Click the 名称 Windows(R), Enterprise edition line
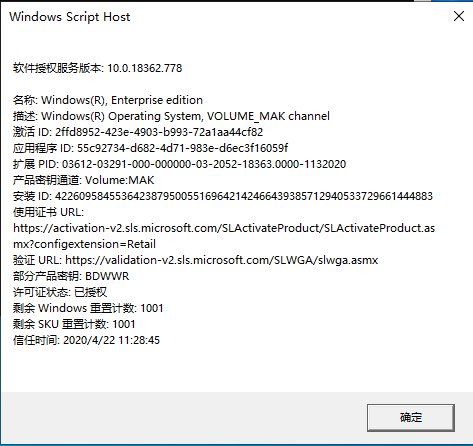This screenshot has width=473, height=446. 108,100
